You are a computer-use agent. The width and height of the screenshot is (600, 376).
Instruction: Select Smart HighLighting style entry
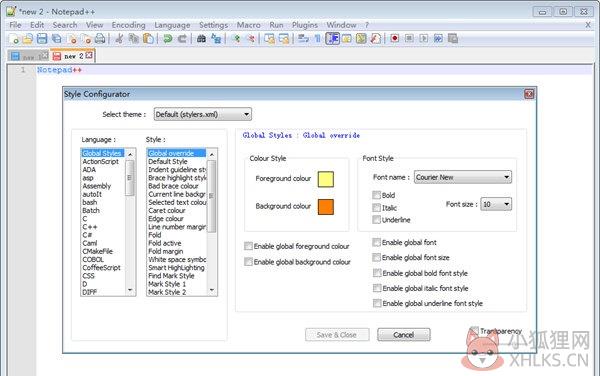click(176, 268)
